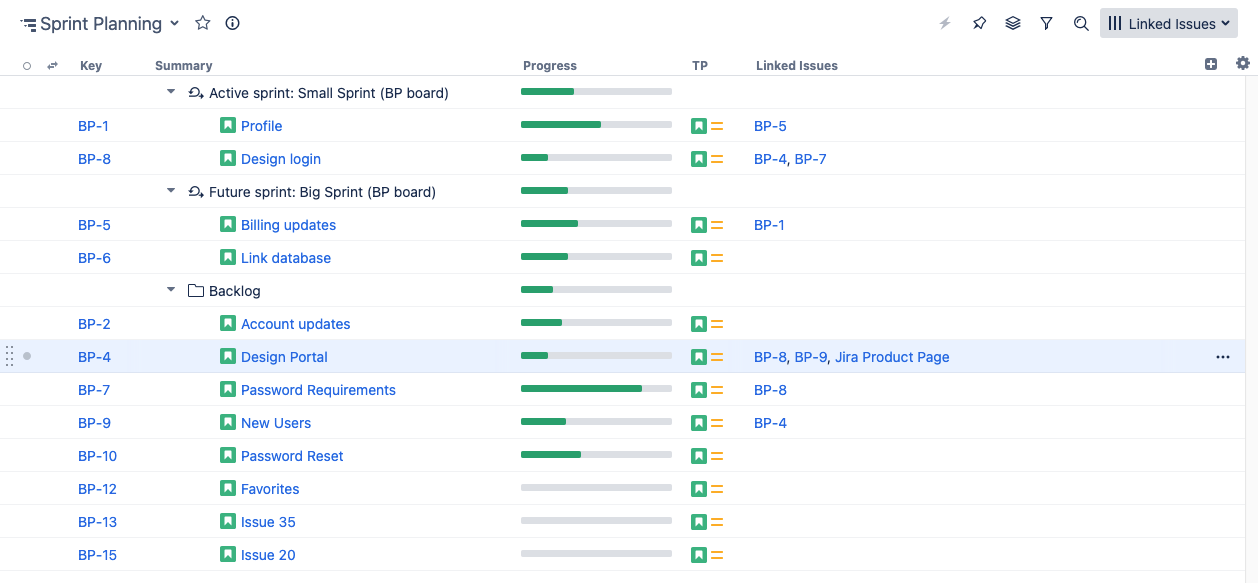
Task: Open the layers transformations icon
Action: click(x=1013, y=23)
